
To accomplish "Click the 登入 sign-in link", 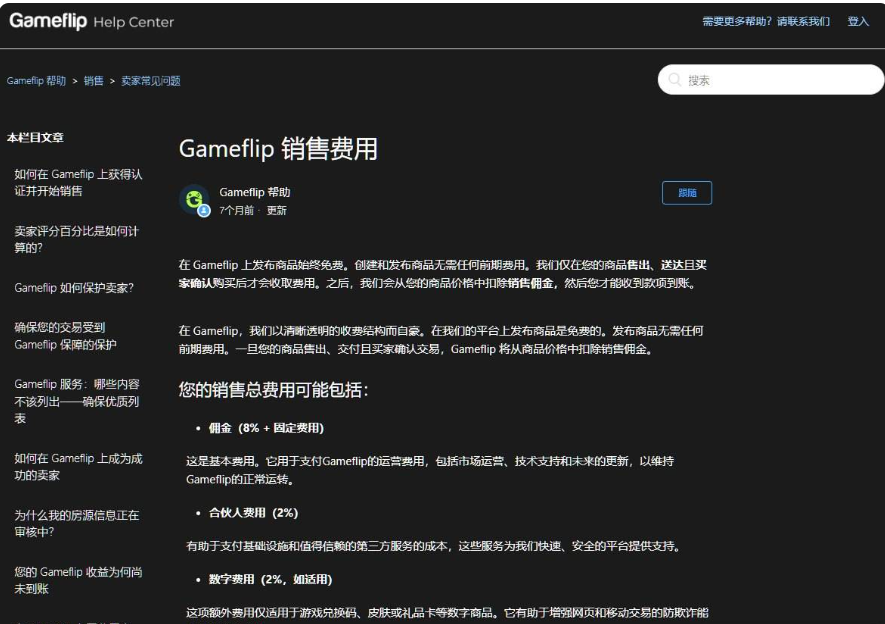I will coord(858,21).
